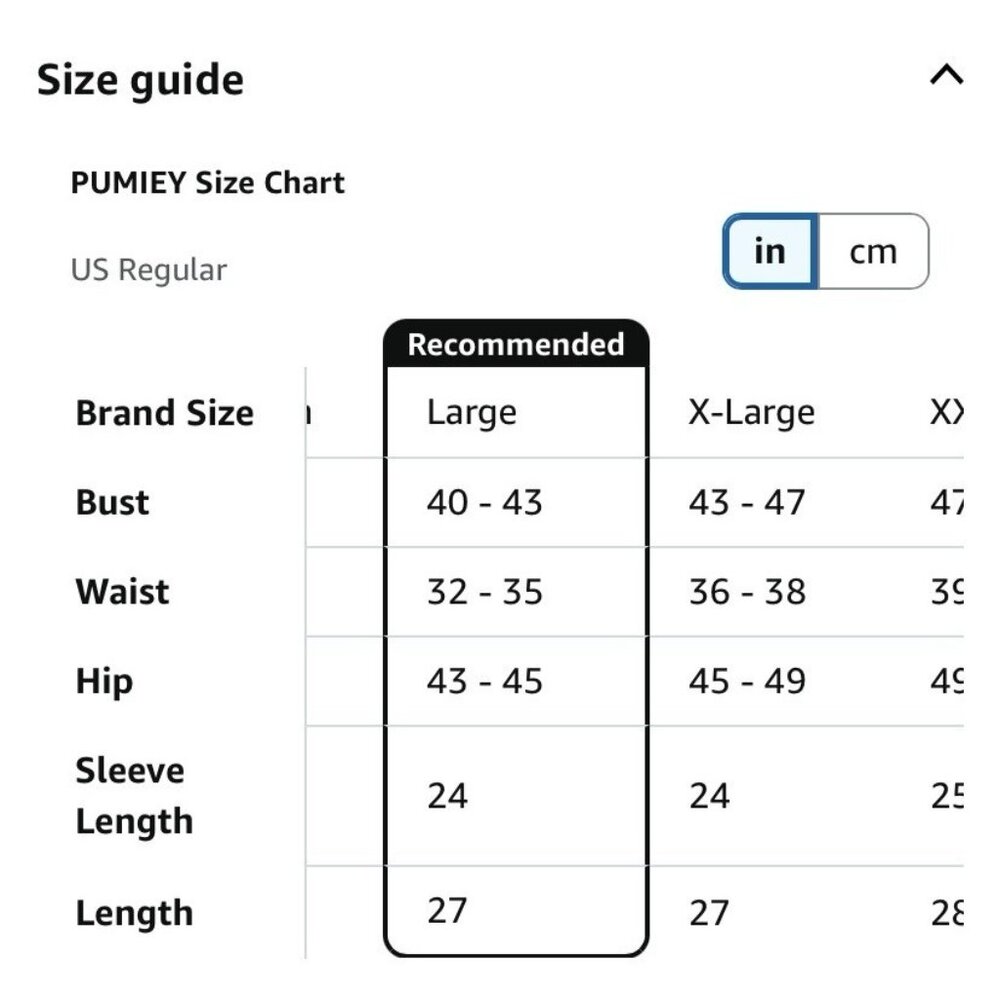Screen dimensions: 1000x1000
Task: Click the X-Large bust value 43 - 47
Action: [747, 503]
